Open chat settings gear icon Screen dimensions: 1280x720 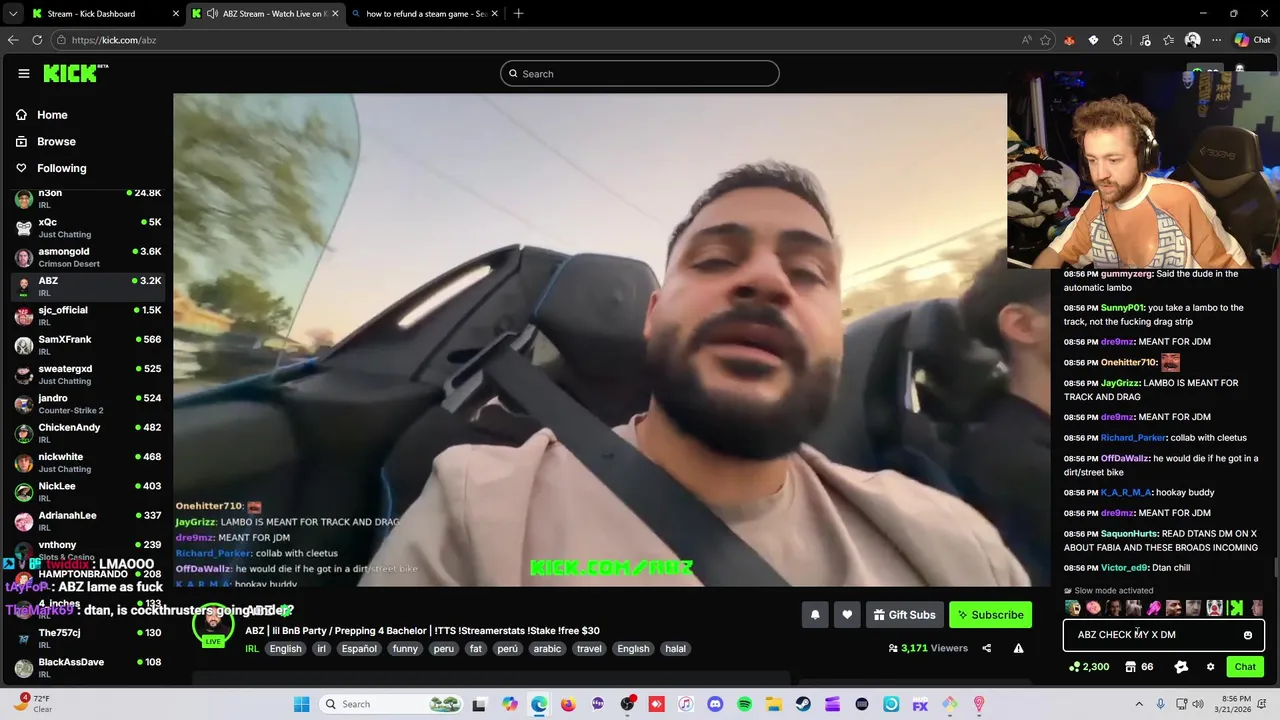pyautogui.click(x=1210, y=667)
